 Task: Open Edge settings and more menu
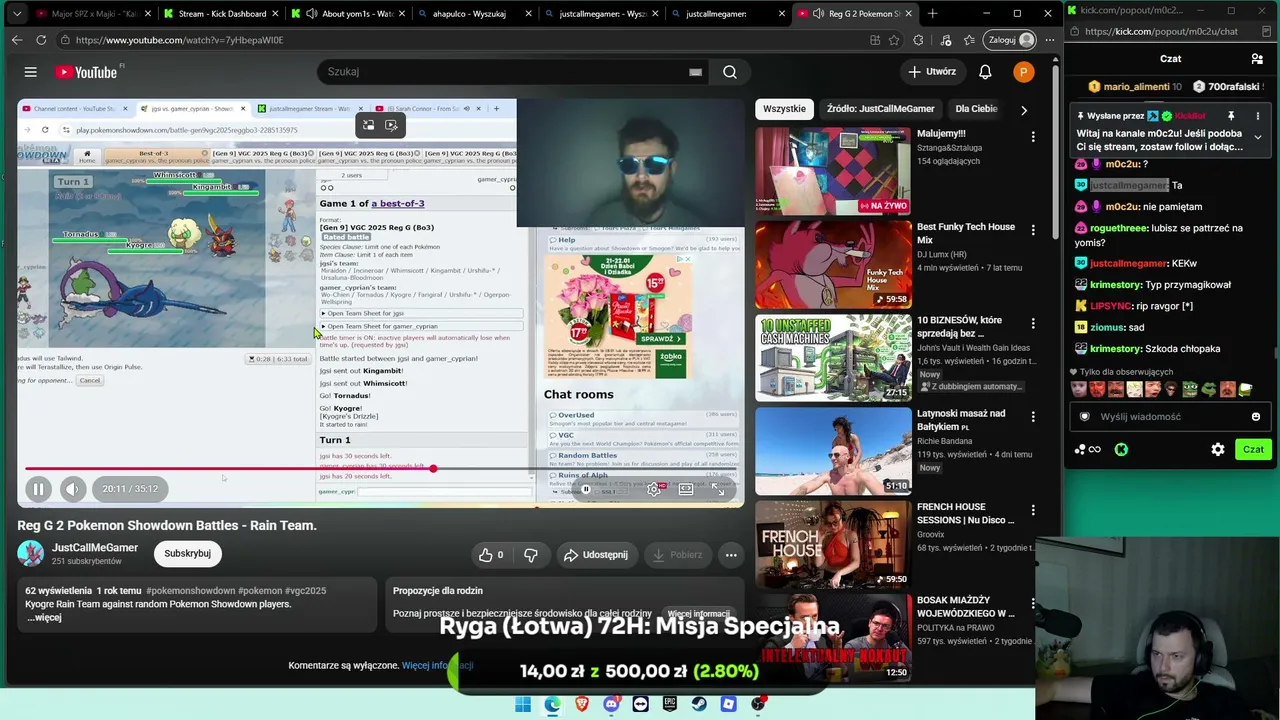[1049, 40]
